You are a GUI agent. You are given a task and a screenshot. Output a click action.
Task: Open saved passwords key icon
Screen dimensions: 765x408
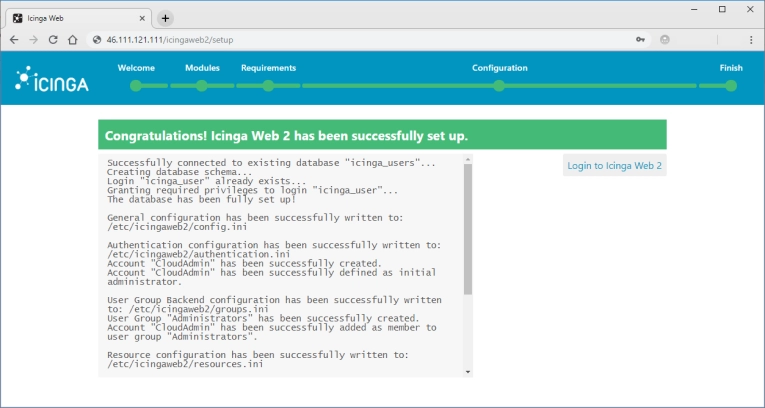pyautogui.click(x=641, y=40)
